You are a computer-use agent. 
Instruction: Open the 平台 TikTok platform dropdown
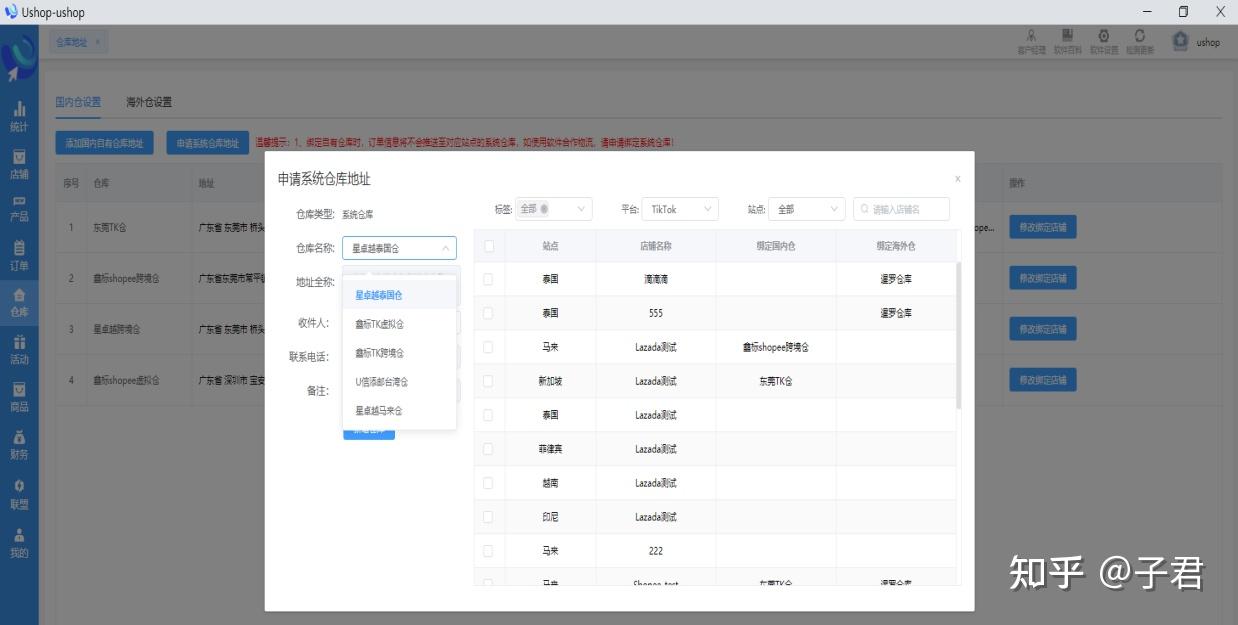[680, 209]
